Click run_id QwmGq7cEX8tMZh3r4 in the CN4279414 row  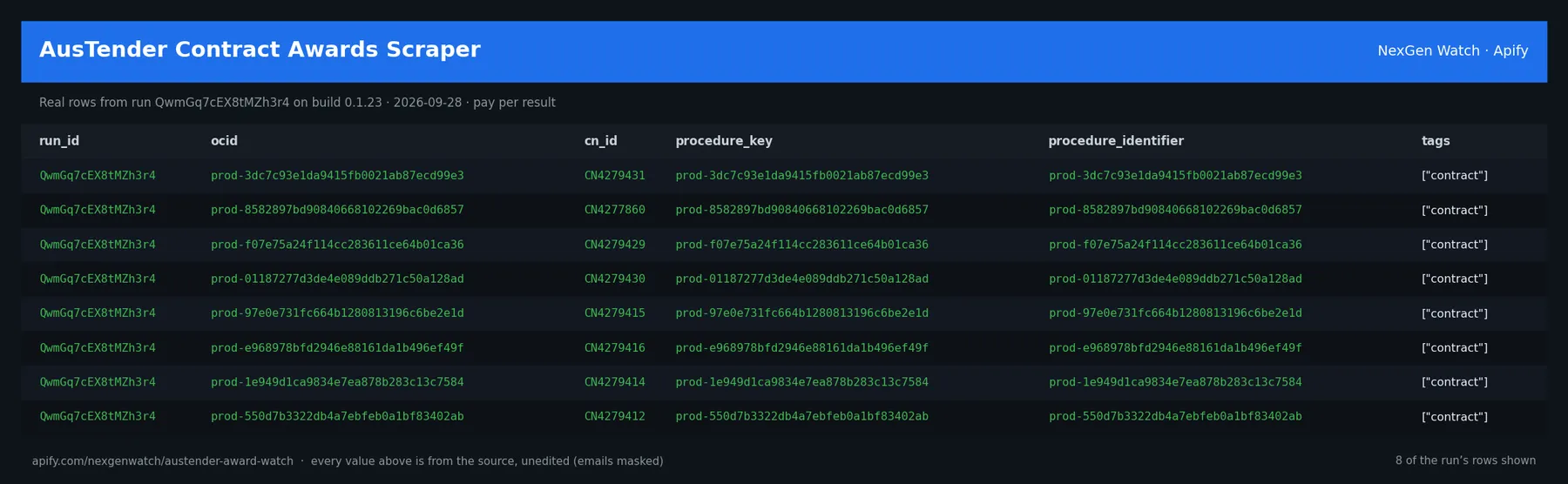coord(98,382)
